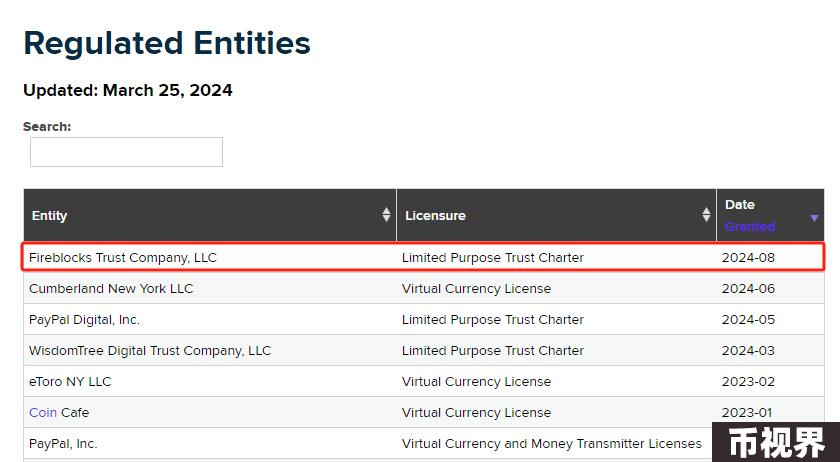Click into the Search input field

pyautogui.click(x=126, y=152)
